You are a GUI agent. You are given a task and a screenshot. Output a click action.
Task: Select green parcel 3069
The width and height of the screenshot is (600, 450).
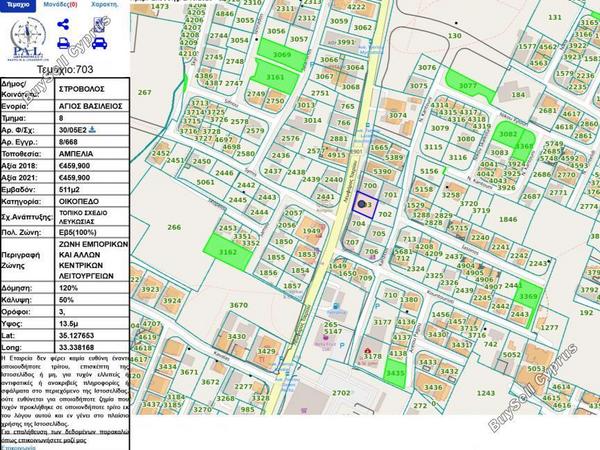(282, 54)
